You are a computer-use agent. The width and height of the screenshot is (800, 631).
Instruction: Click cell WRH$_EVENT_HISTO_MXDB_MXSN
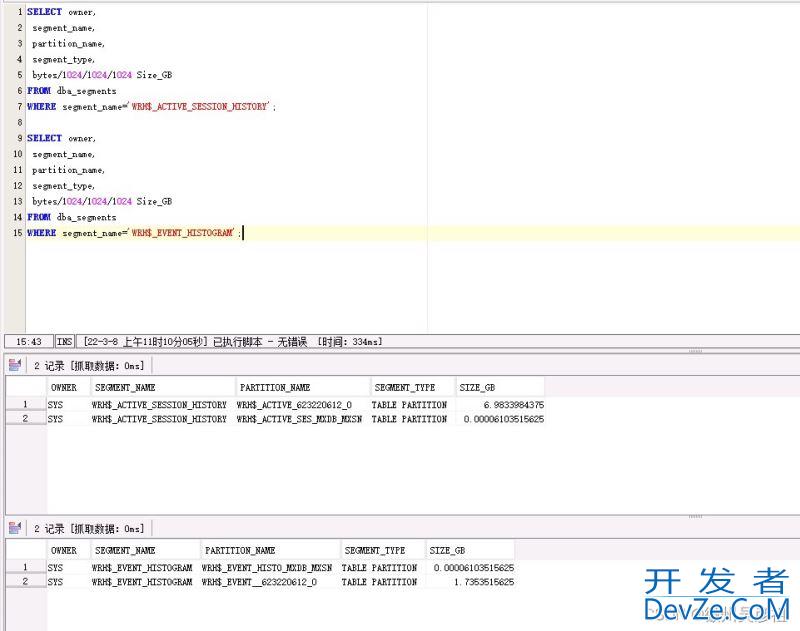tap(267, 568)
